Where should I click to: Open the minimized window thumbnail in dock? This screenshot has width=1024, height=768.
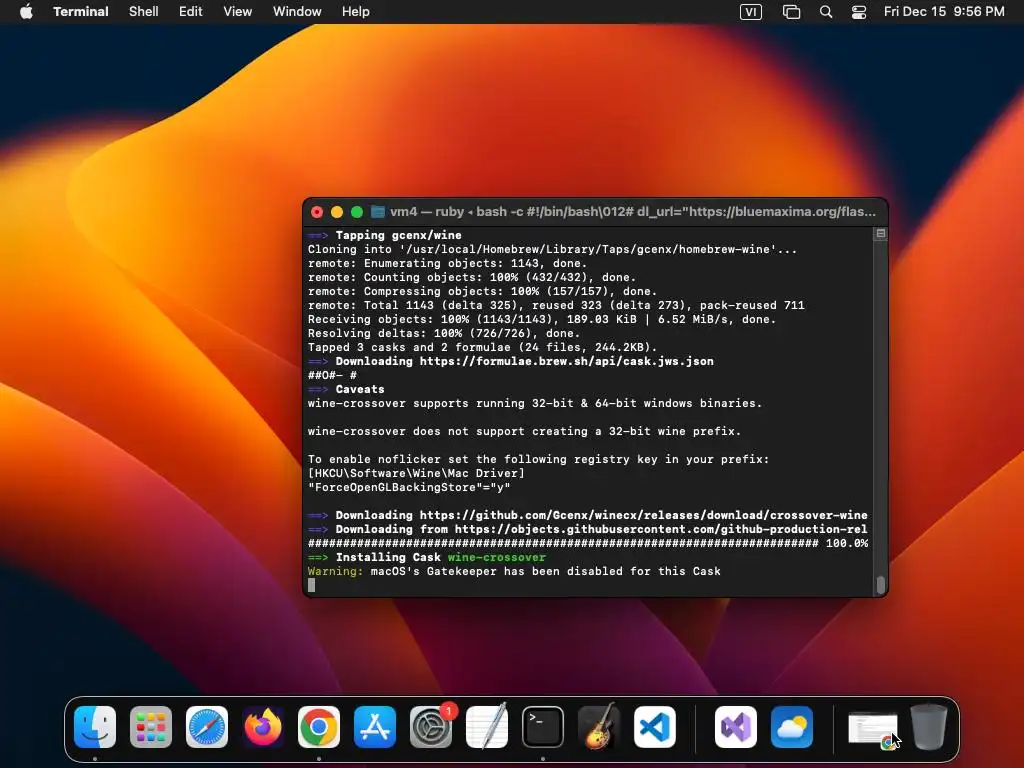tap(872, 729)
